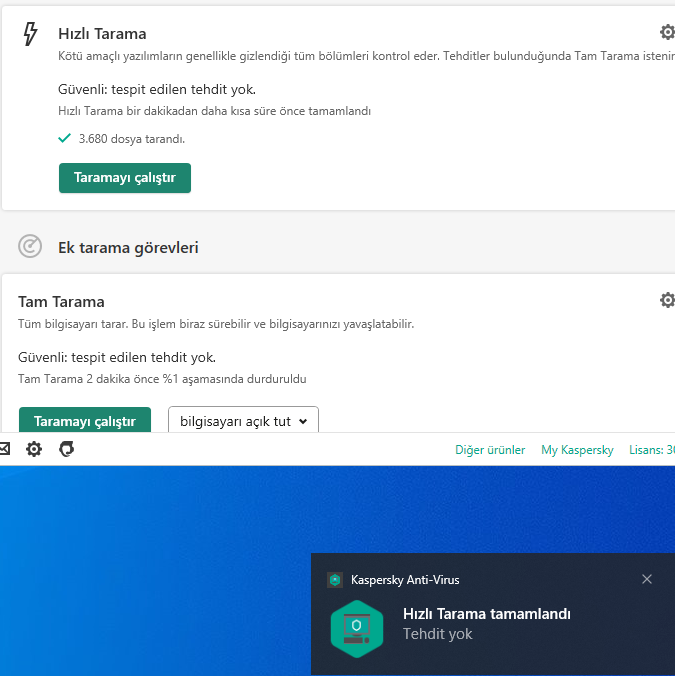The image size is (675, 676).
Task: Click the Tam Tarama title
Action: click(61, 302)
